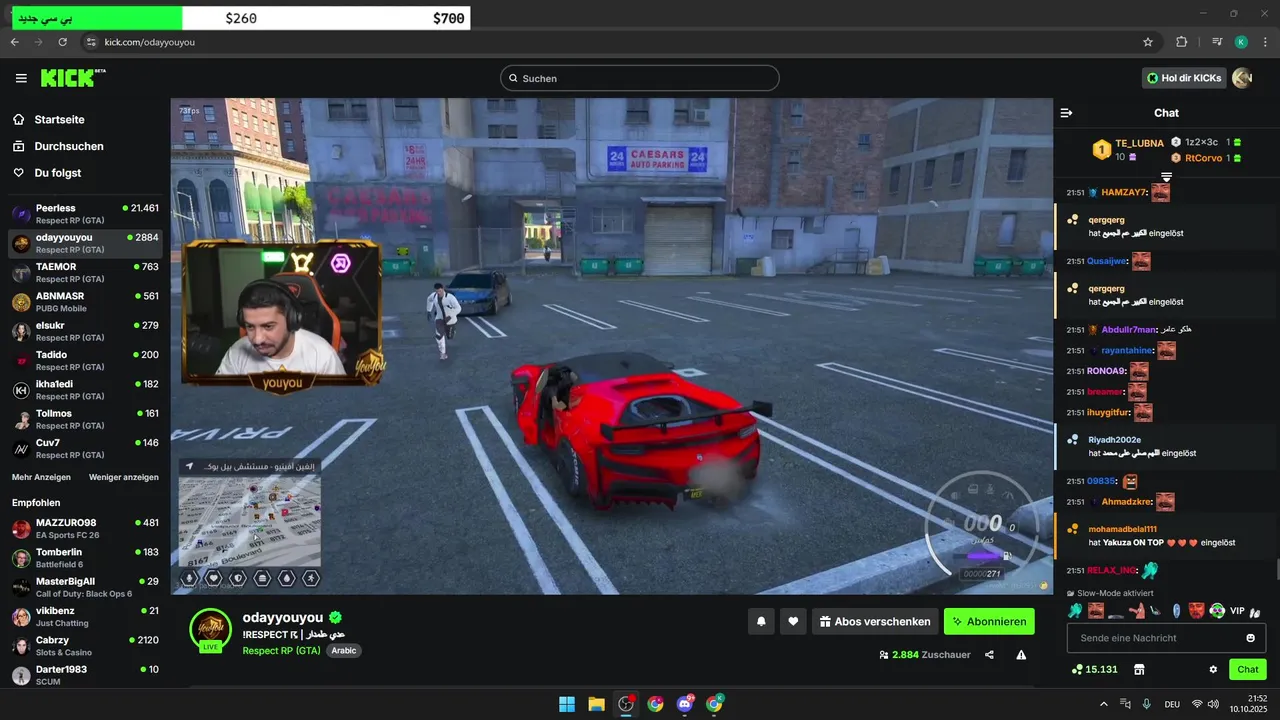
Task: Click TE_LUBNA top gifter name
Action: [1139, 143]
